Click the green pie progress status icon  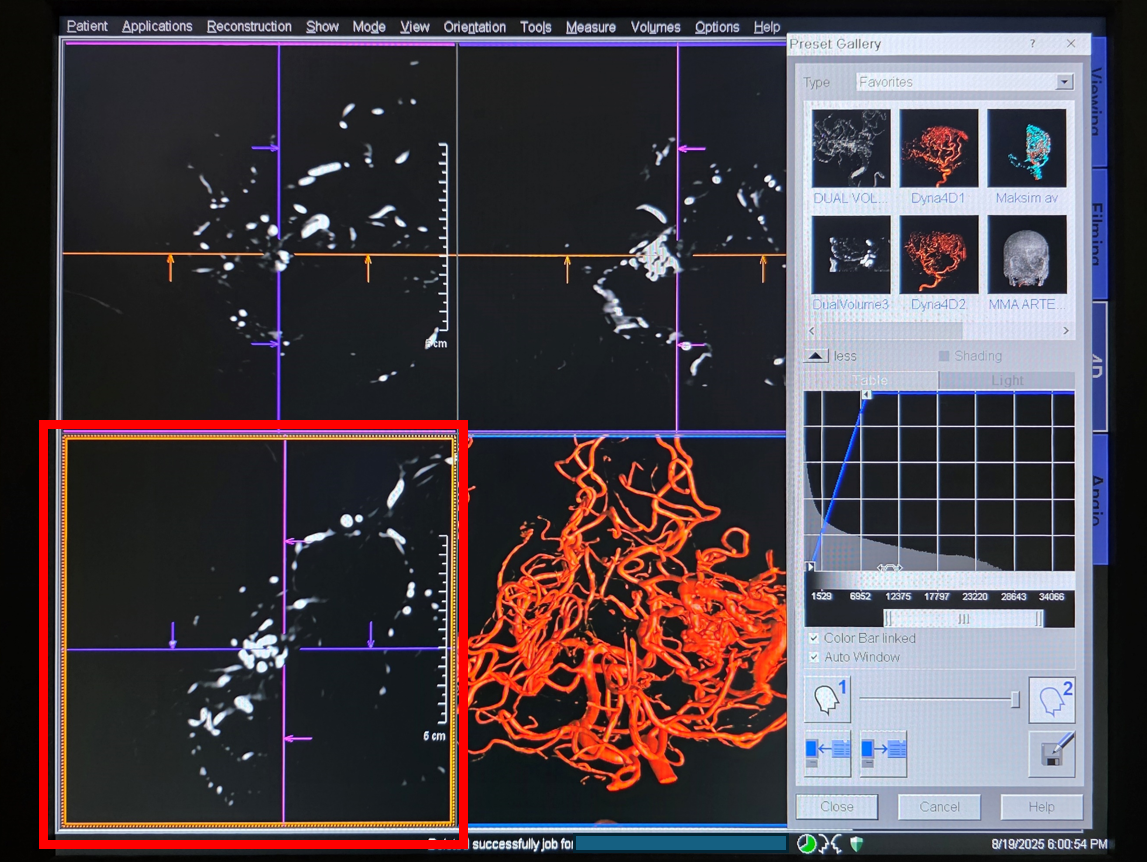pos(806,844)
